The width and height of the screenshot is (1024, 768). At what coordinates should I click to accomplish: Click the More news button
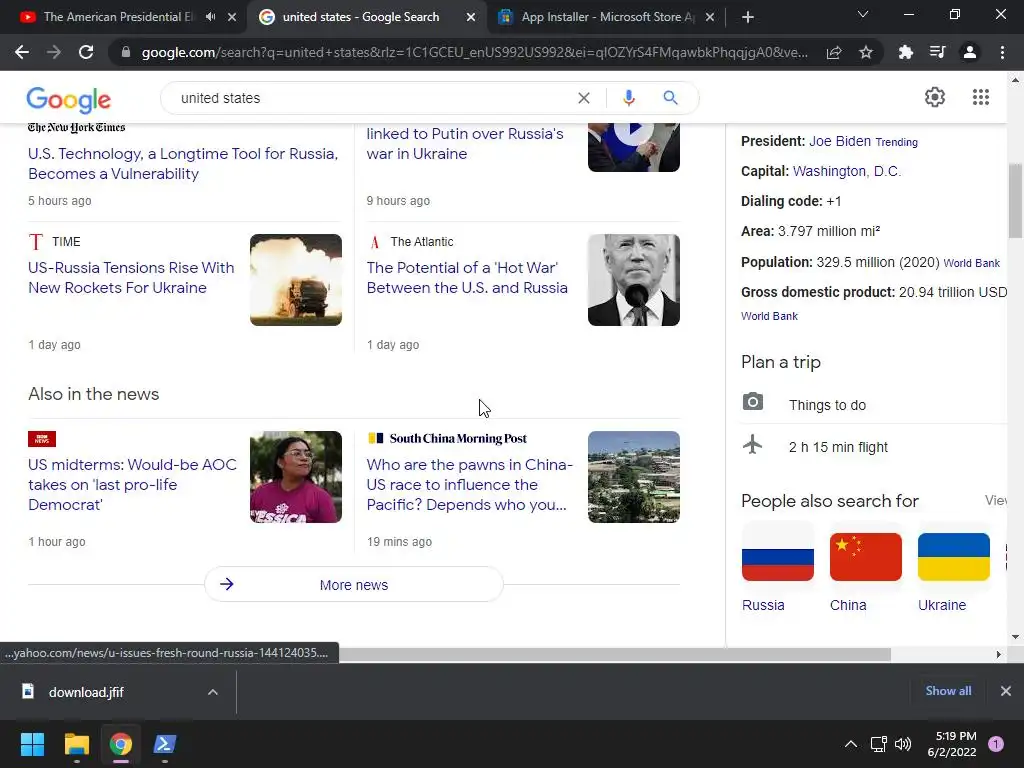354,584
